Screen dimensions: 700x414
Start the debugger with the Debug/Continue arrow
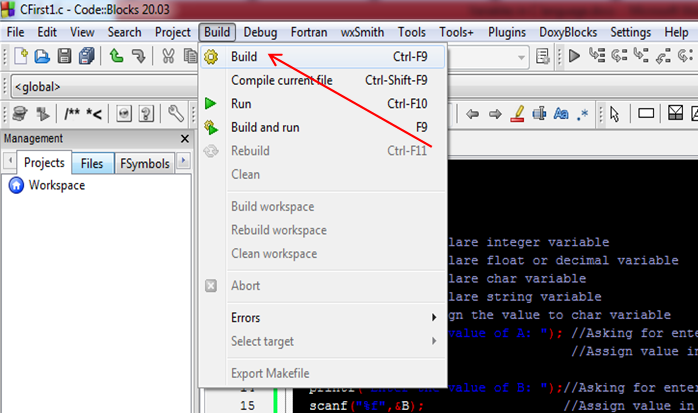coord(574,56)
